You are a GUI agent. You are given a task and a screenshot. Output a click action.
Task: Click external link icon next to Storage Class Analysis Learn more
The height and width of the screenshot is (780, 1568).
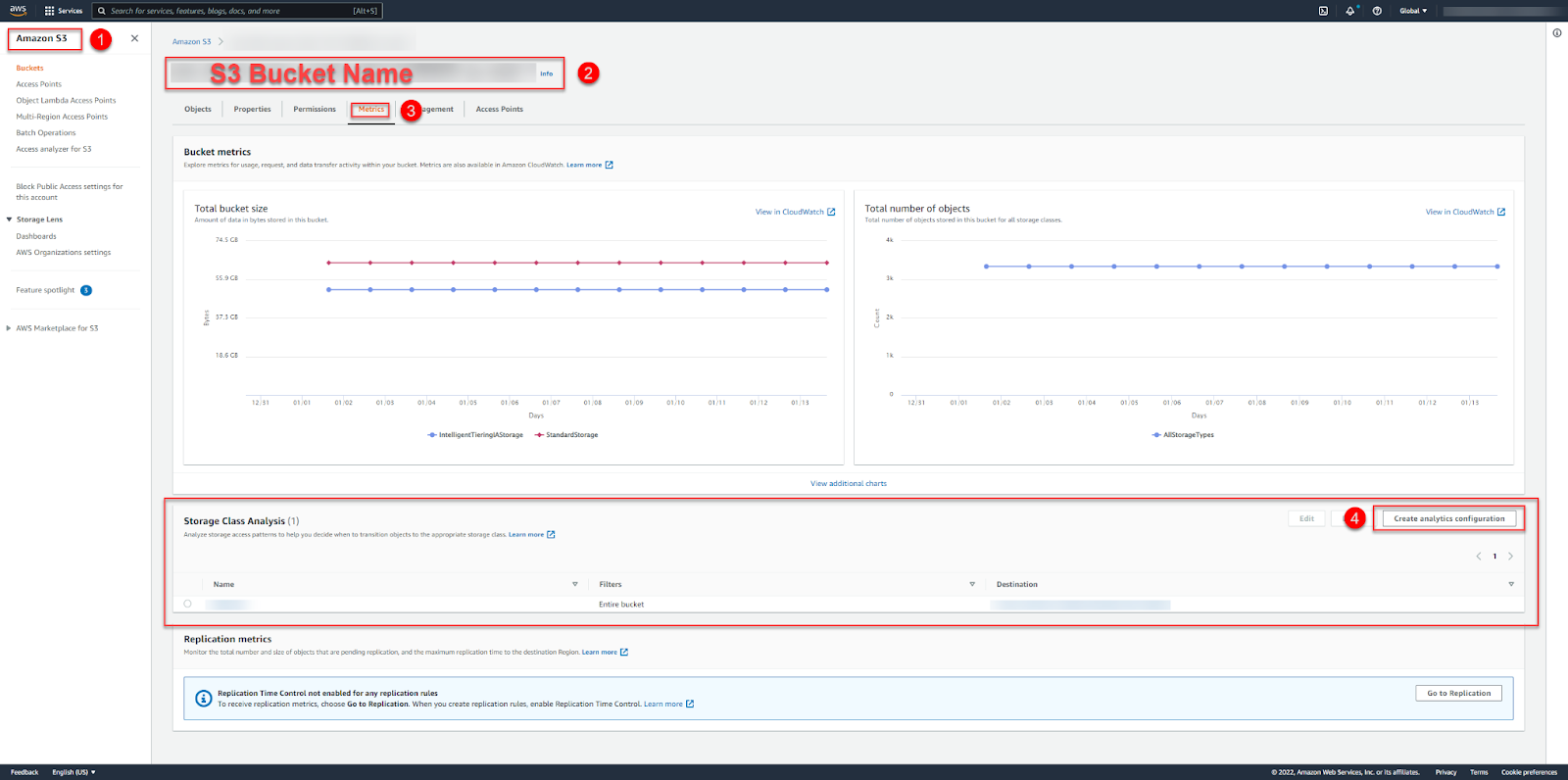tap(551, 535)
